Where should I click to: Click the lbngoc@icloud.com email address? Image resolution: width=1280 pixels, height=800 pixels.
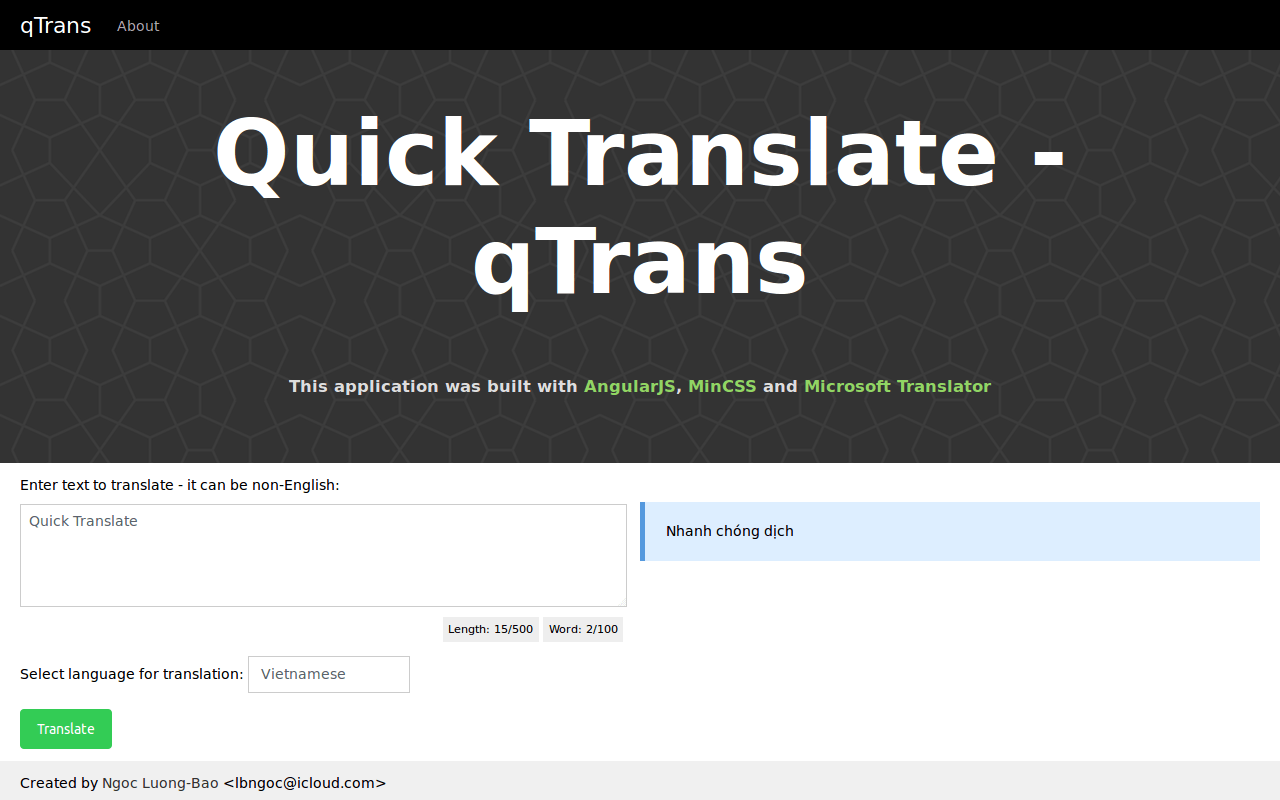(304, 783)
